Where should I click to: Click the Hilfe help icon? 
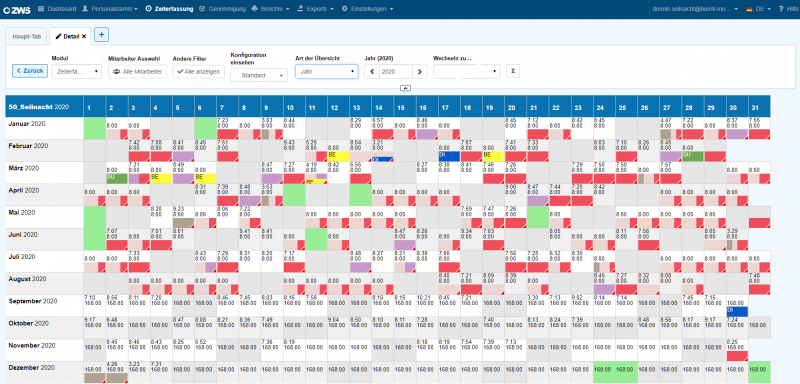point(789,9)
